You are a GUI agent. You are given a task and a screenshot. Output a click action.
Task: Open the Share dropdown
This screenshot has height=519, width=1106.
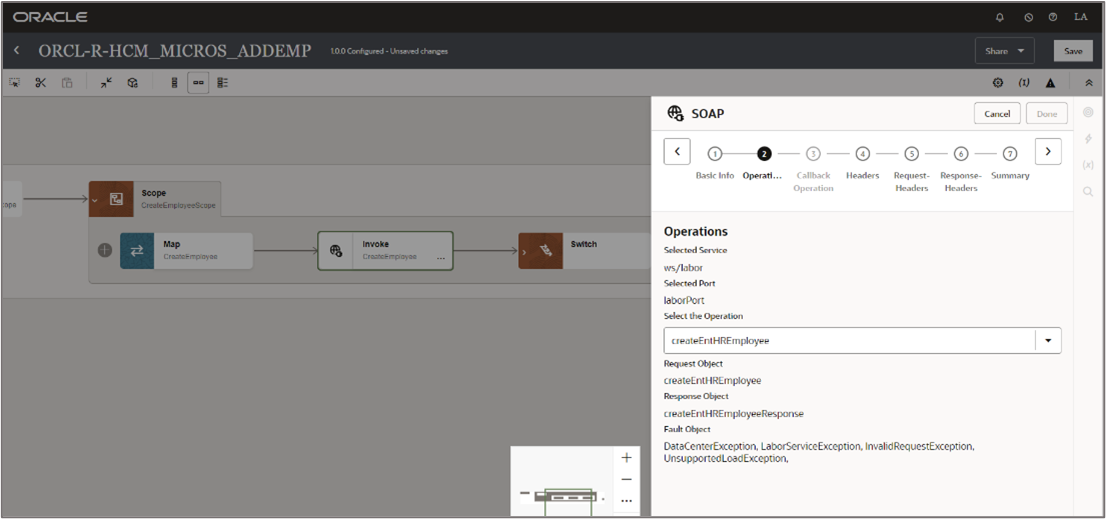coord(1004,51)
